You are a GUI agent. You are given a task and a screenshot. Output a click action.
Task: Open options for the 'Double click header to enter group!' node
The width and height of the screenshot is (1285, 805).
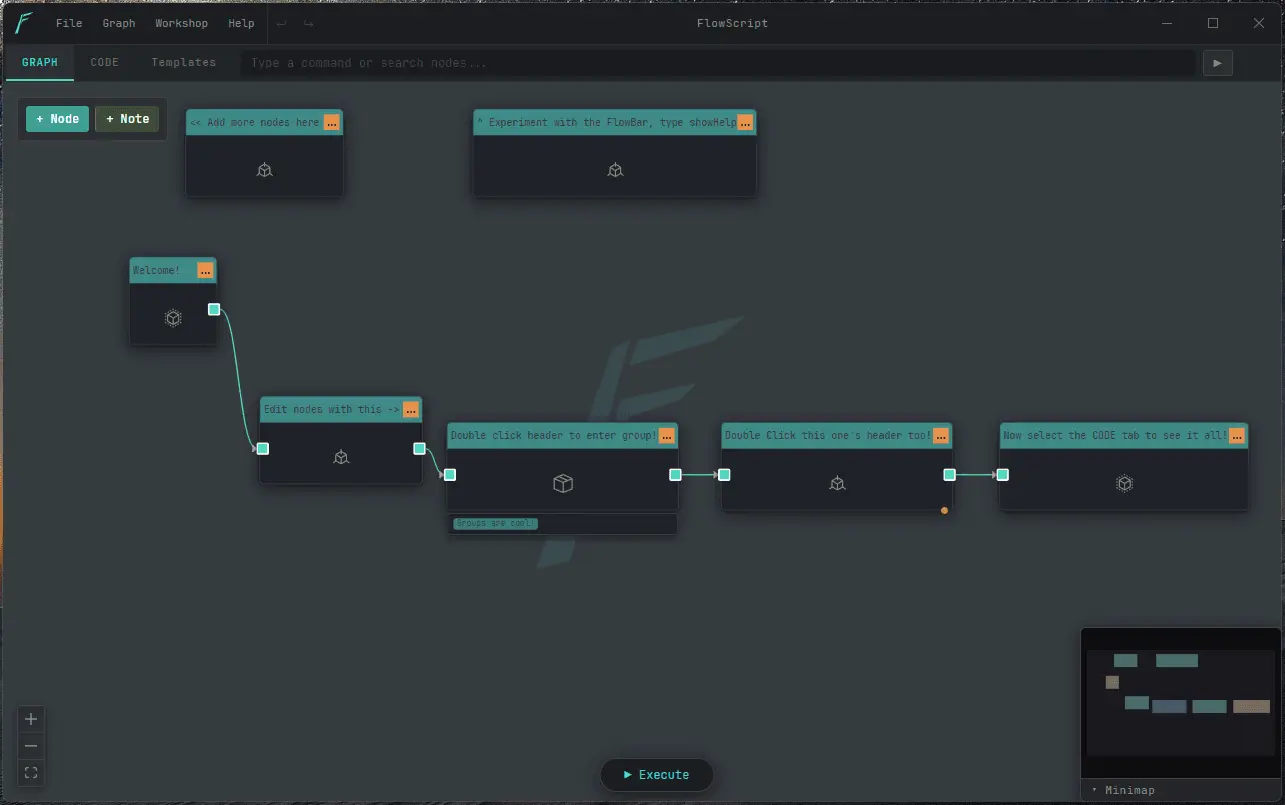pos(666,435)
